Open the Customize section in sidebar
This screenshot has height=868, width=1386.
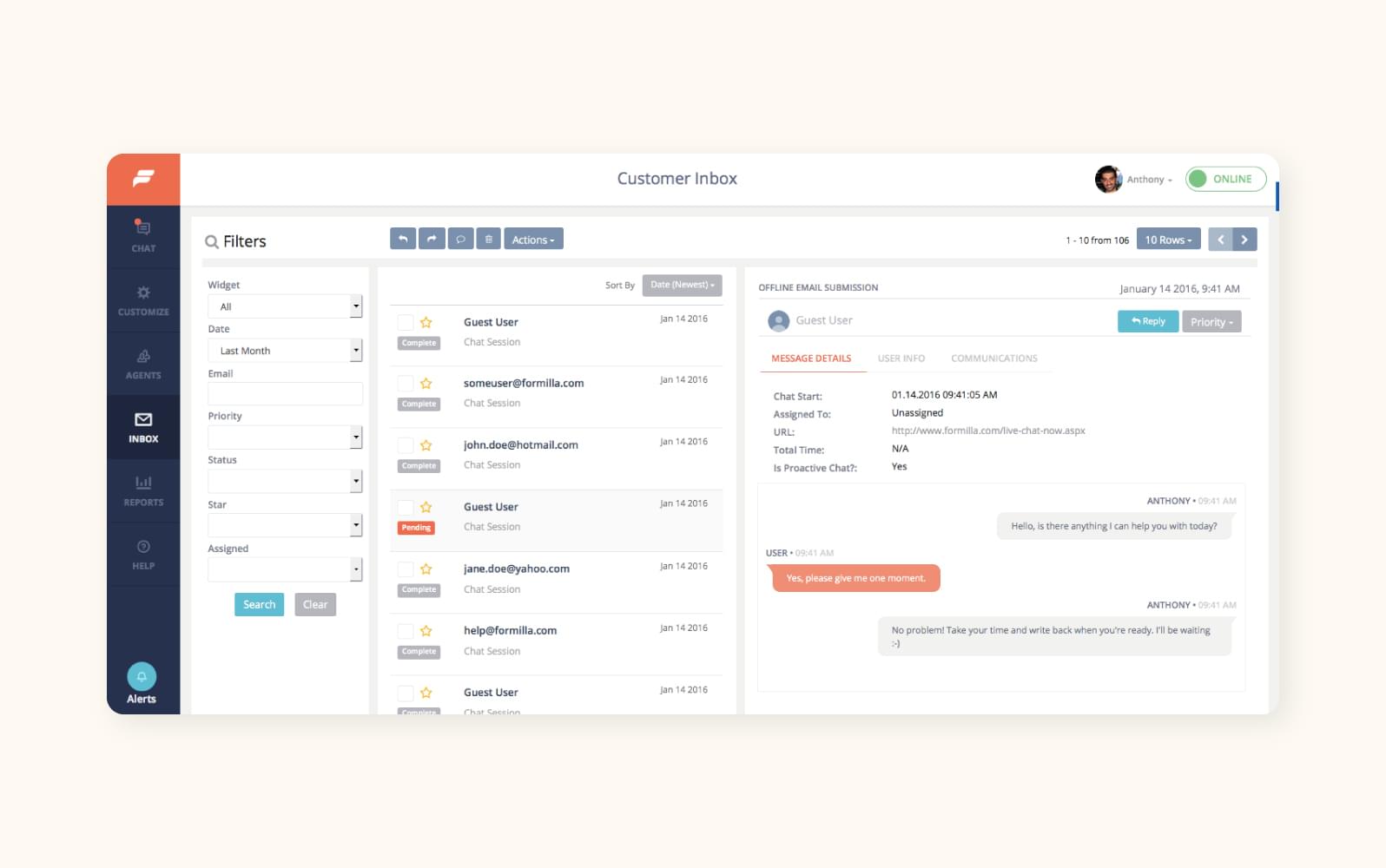pos(143,300)
